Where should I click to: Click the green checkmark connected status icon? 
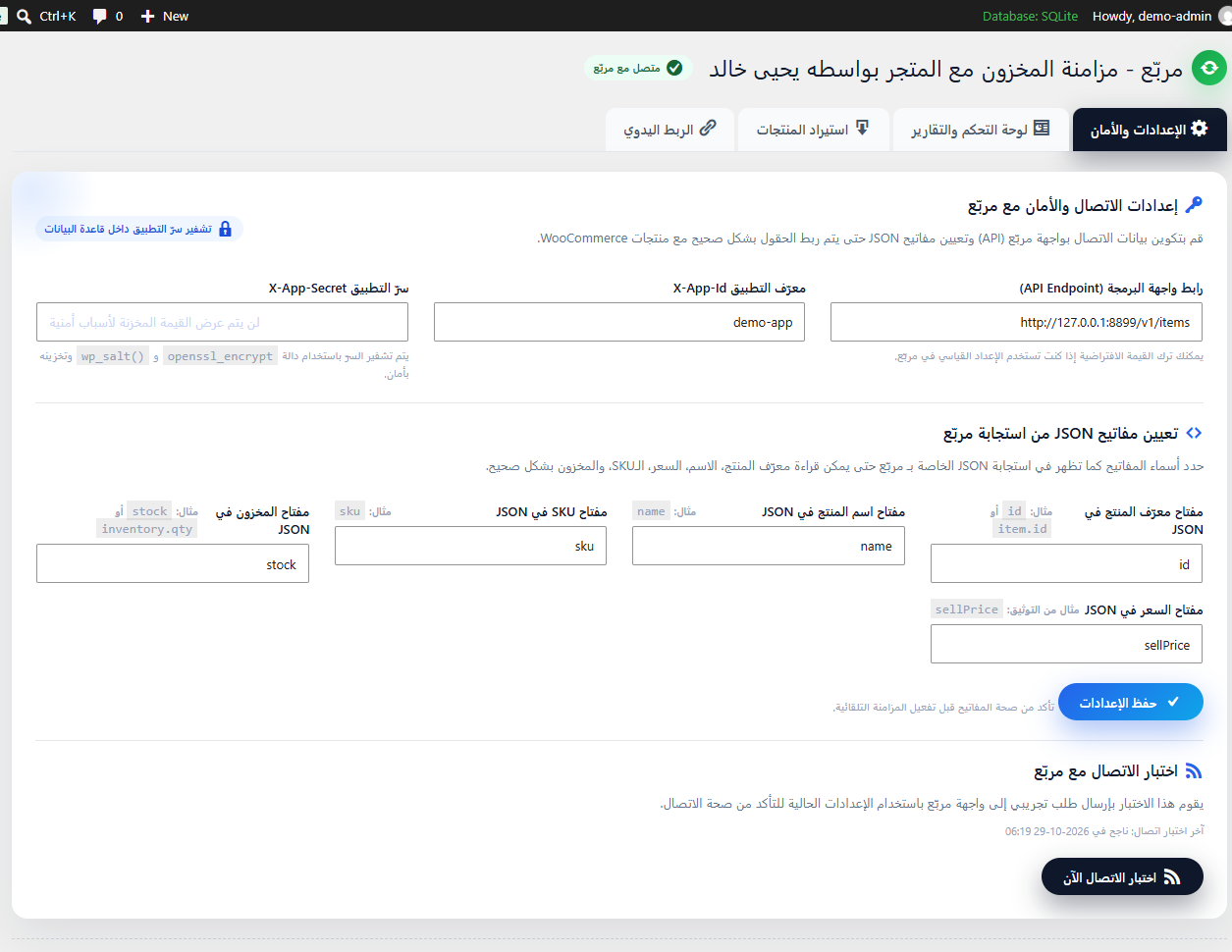(x=674, y=68)
